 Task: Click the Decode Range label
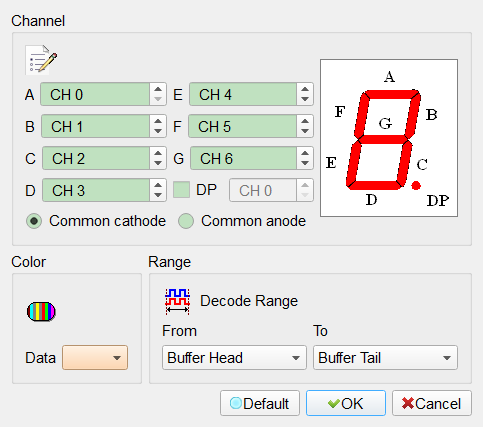coord(249,301)
